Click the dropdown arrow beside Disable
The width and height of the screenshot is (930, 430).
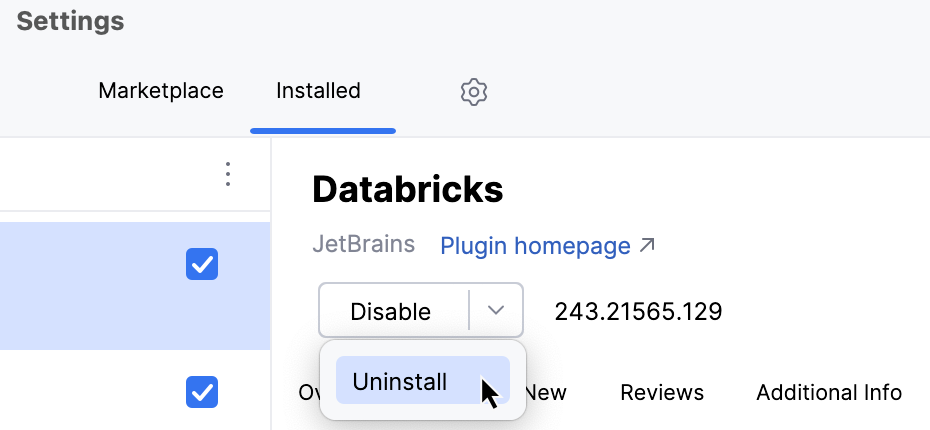[496, 310]
